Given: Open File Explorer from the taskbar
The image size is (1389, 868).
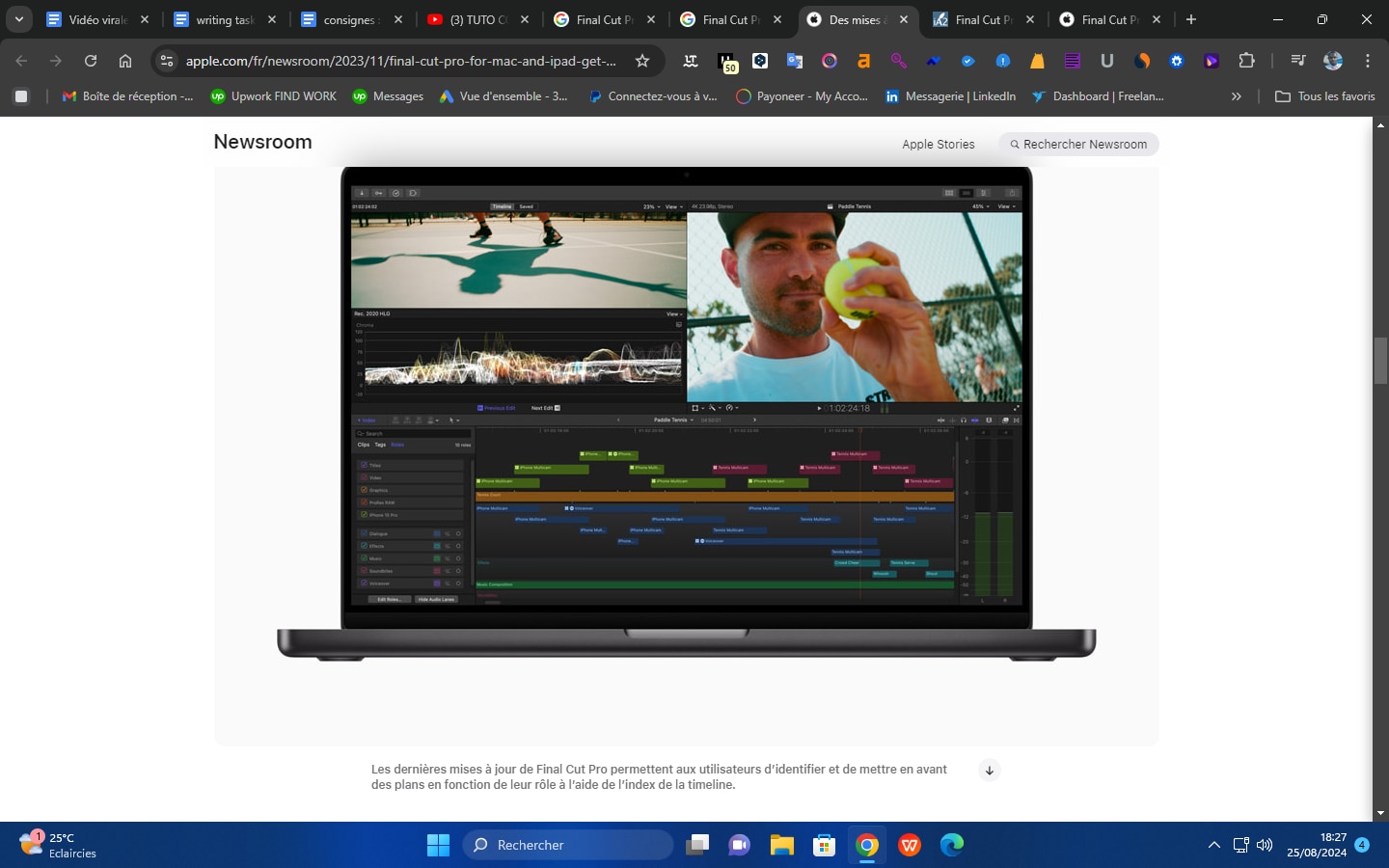Looking at the screenshot, I should pos(781,845).
